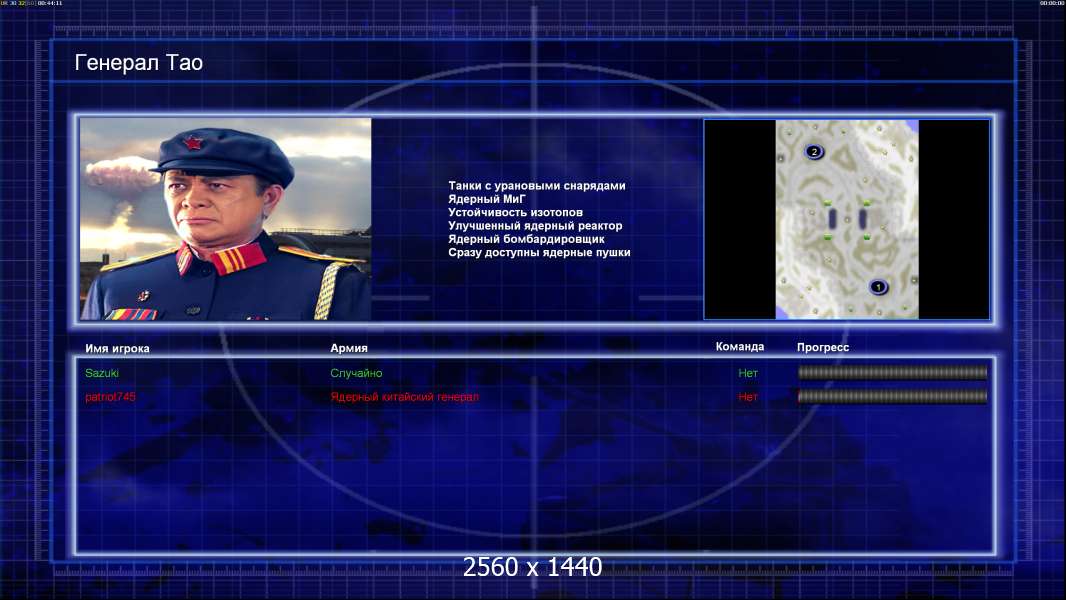The height and width of the screenshot is (600, 1066).
Task: Select player name patriot745
Action: (x=110, y=397)
